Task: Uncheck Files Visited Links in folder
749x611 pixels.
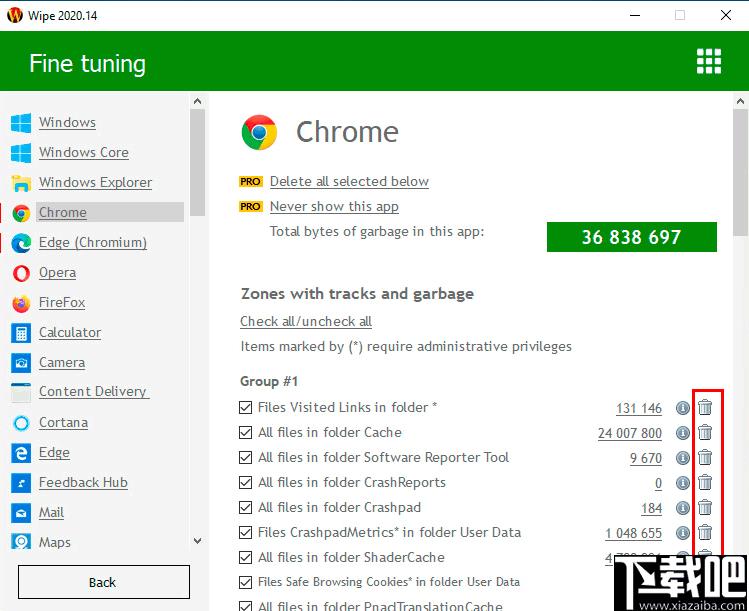Action: tap(246, 407)
